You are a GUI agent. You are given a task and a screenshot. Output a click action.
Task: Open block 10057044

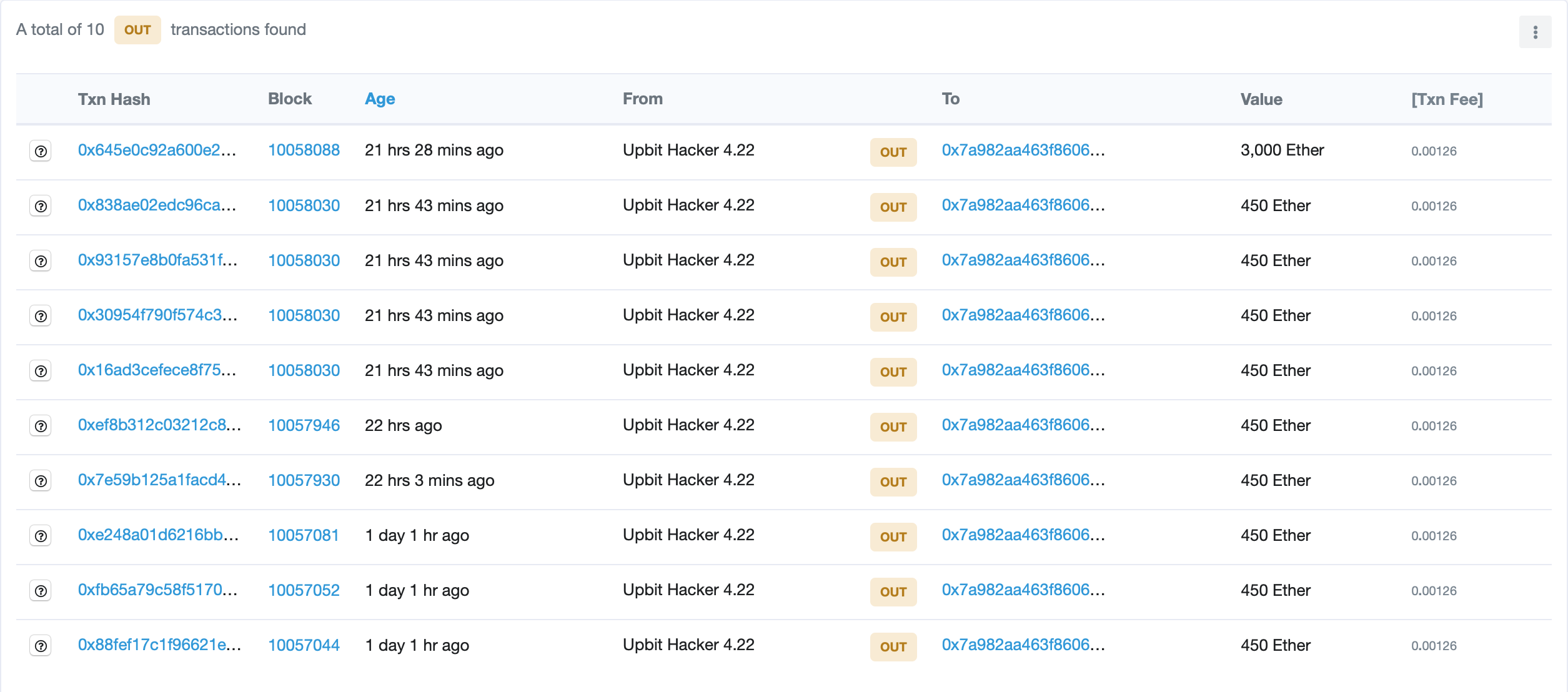click(304, 645)
